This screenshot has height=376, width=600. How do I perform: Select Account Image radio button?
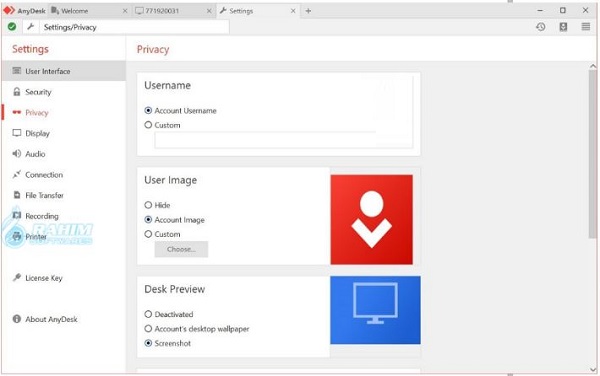[x=148, y=220]
